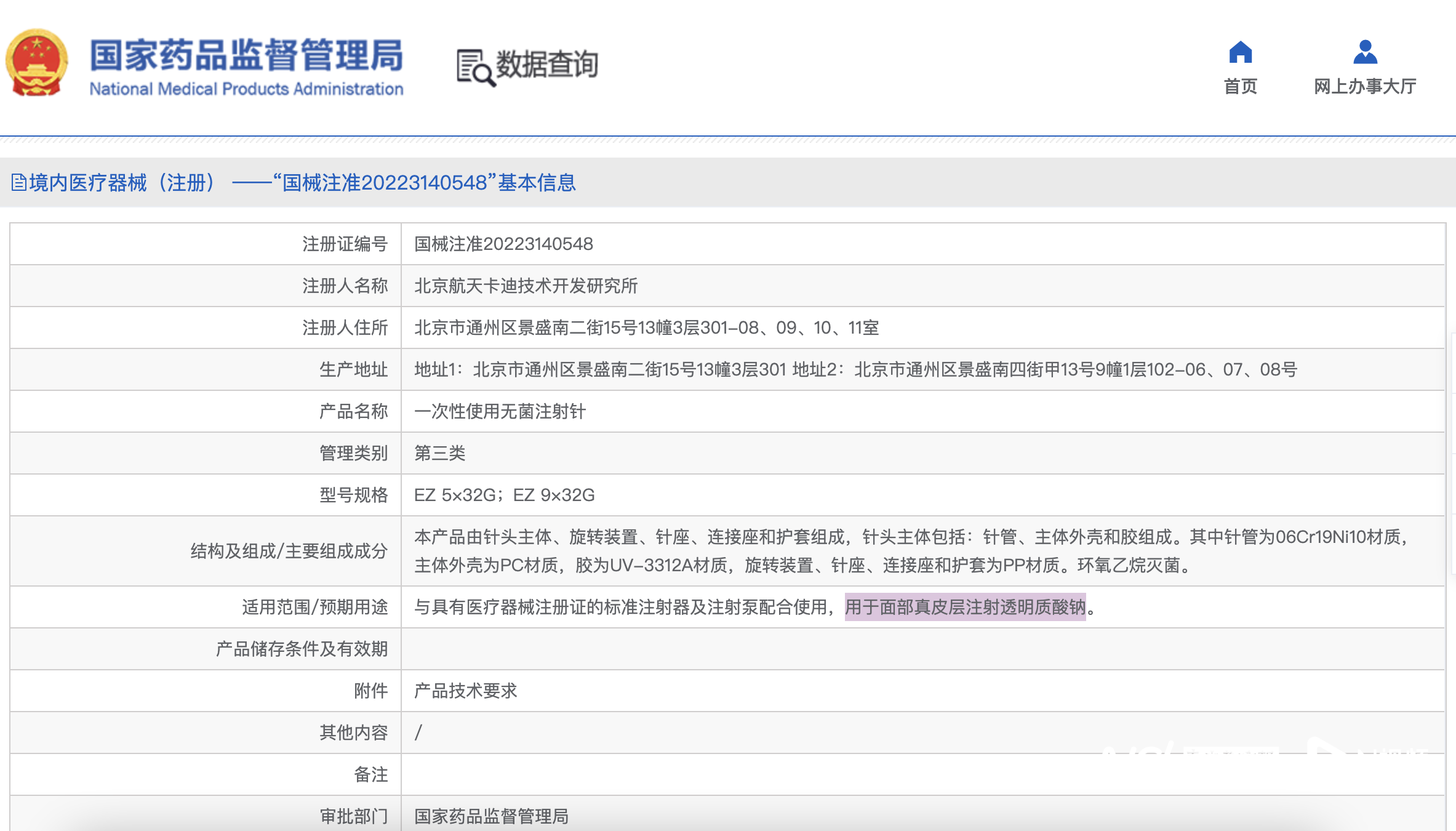The height and width of the screenshot is (831, 1456).
Task: Open the 产品技术要求 attachment link
Action: pyautogui.click(x=465, y=691)
